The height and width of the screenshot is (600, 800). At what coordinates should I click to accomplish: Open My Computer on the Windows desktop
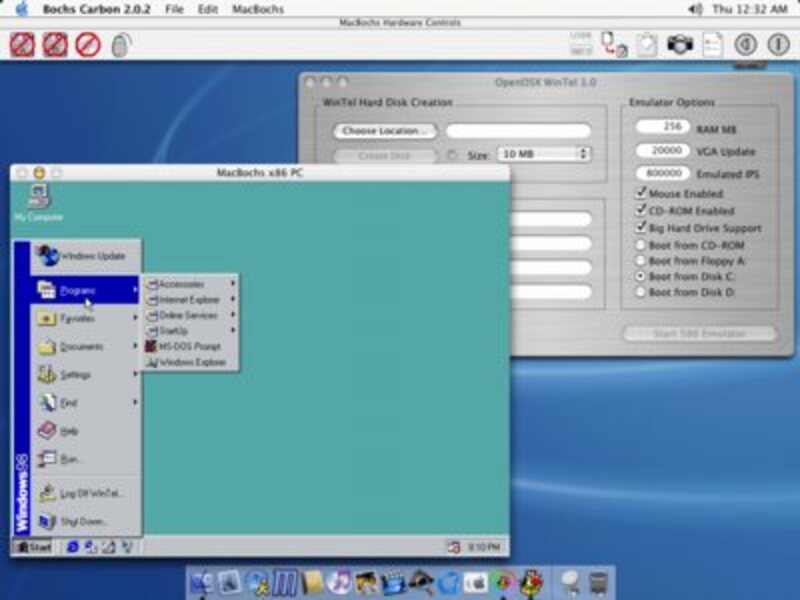coord(38,203)
